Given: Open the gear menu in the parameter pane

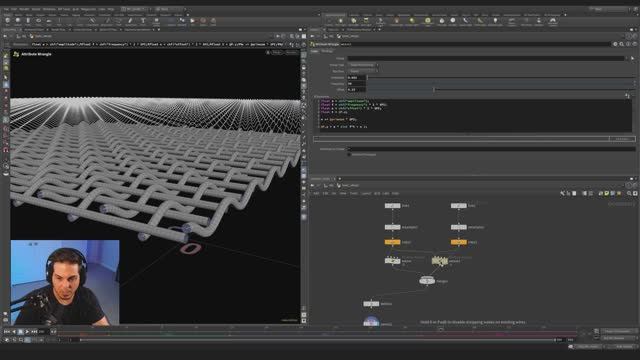Looking at the screenshot, I should 615,44.
